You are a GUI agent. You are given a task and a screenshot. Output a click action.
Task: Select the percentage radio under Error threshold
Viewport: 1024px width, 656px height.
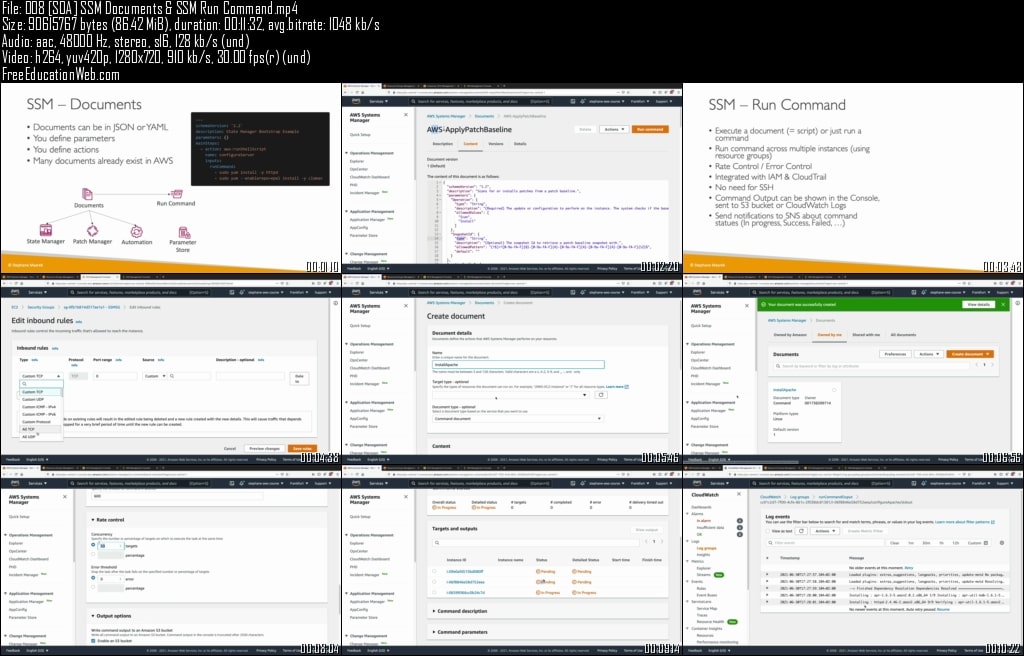[x=93, y=587]
